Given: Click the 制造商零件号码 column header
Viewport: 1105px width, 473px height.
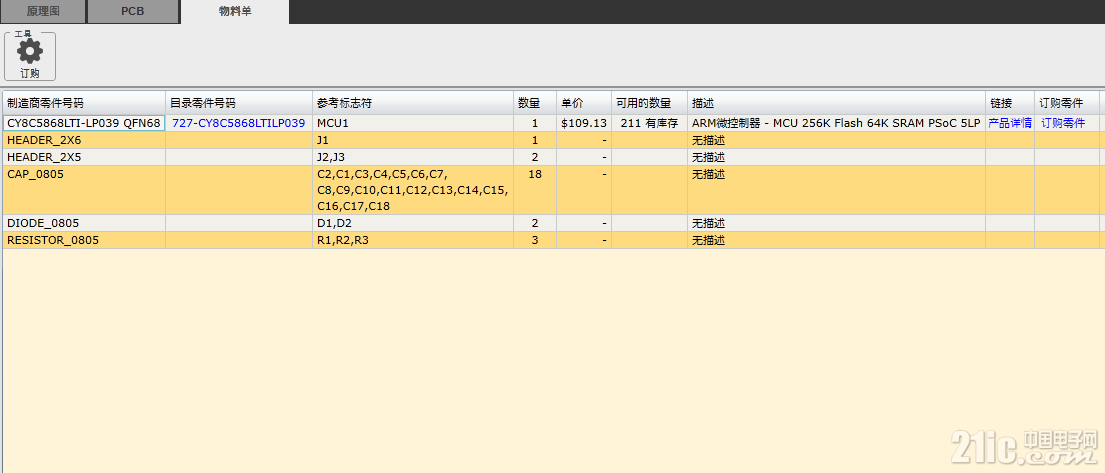Looking at the screenshot, I should 84,103.
